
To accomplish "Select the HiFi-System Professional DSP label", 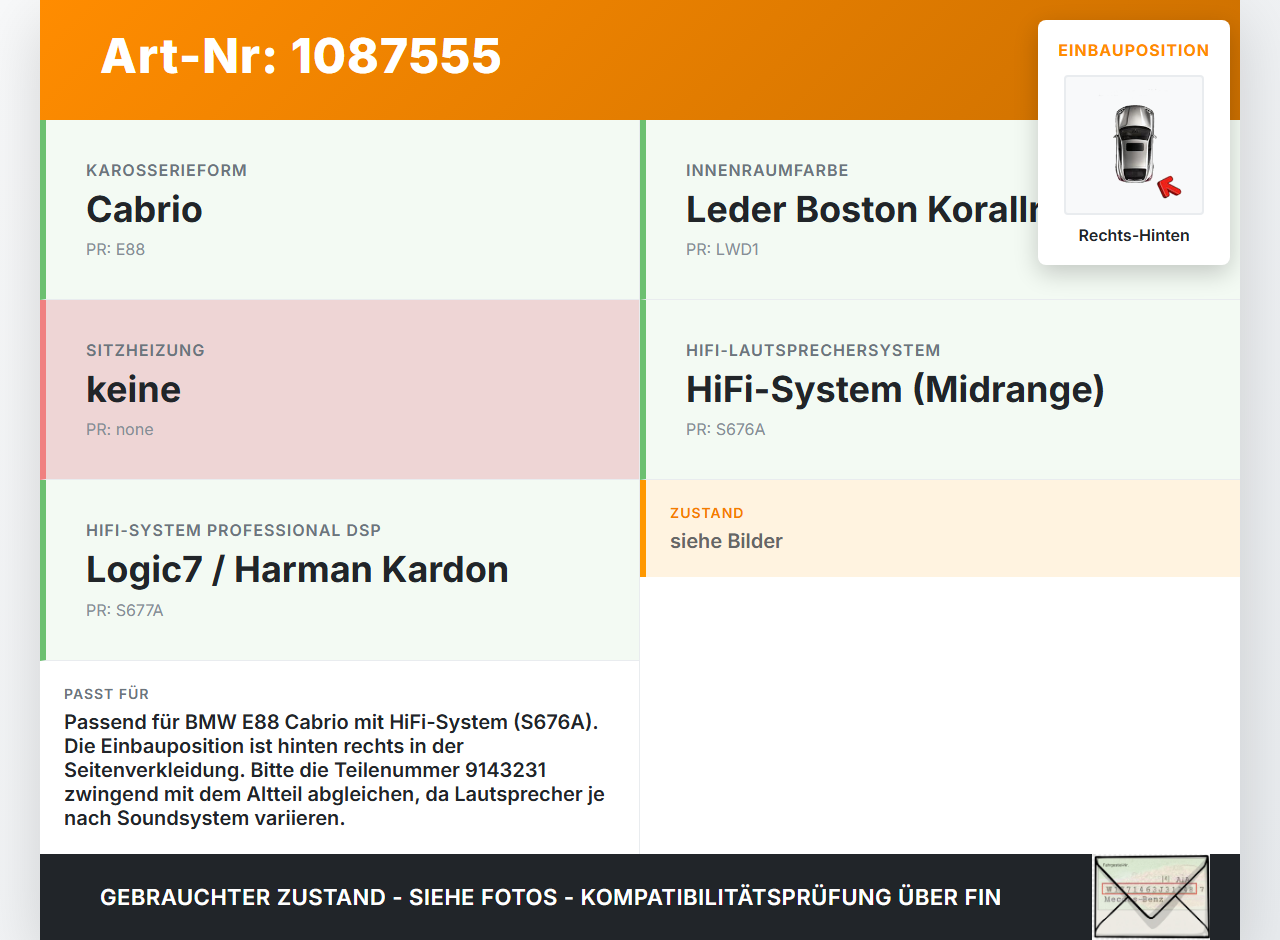I will tap(233, 530).
